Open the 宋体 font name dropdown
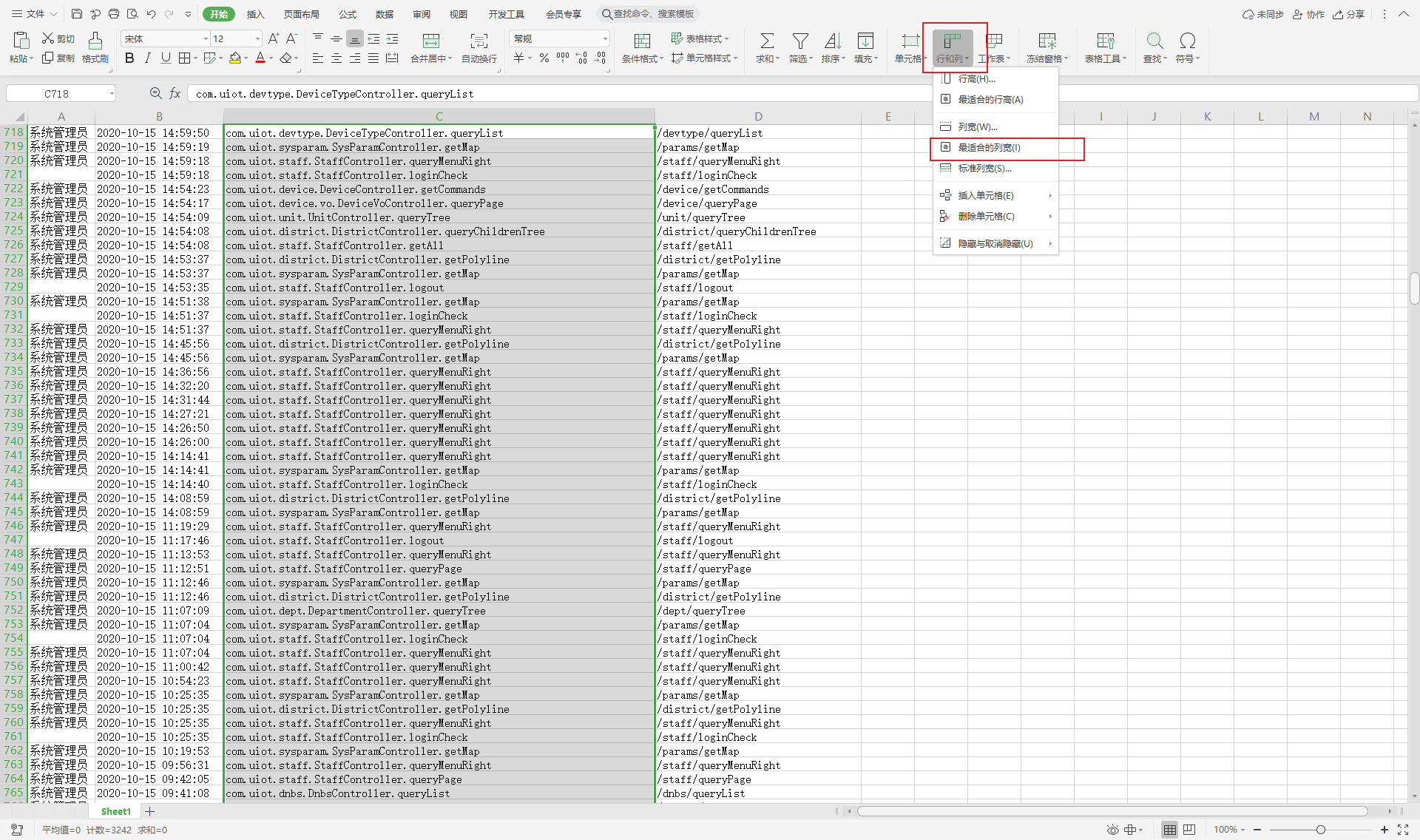The height and width of the screenshot is (840, 1420). tap(206, 38)
